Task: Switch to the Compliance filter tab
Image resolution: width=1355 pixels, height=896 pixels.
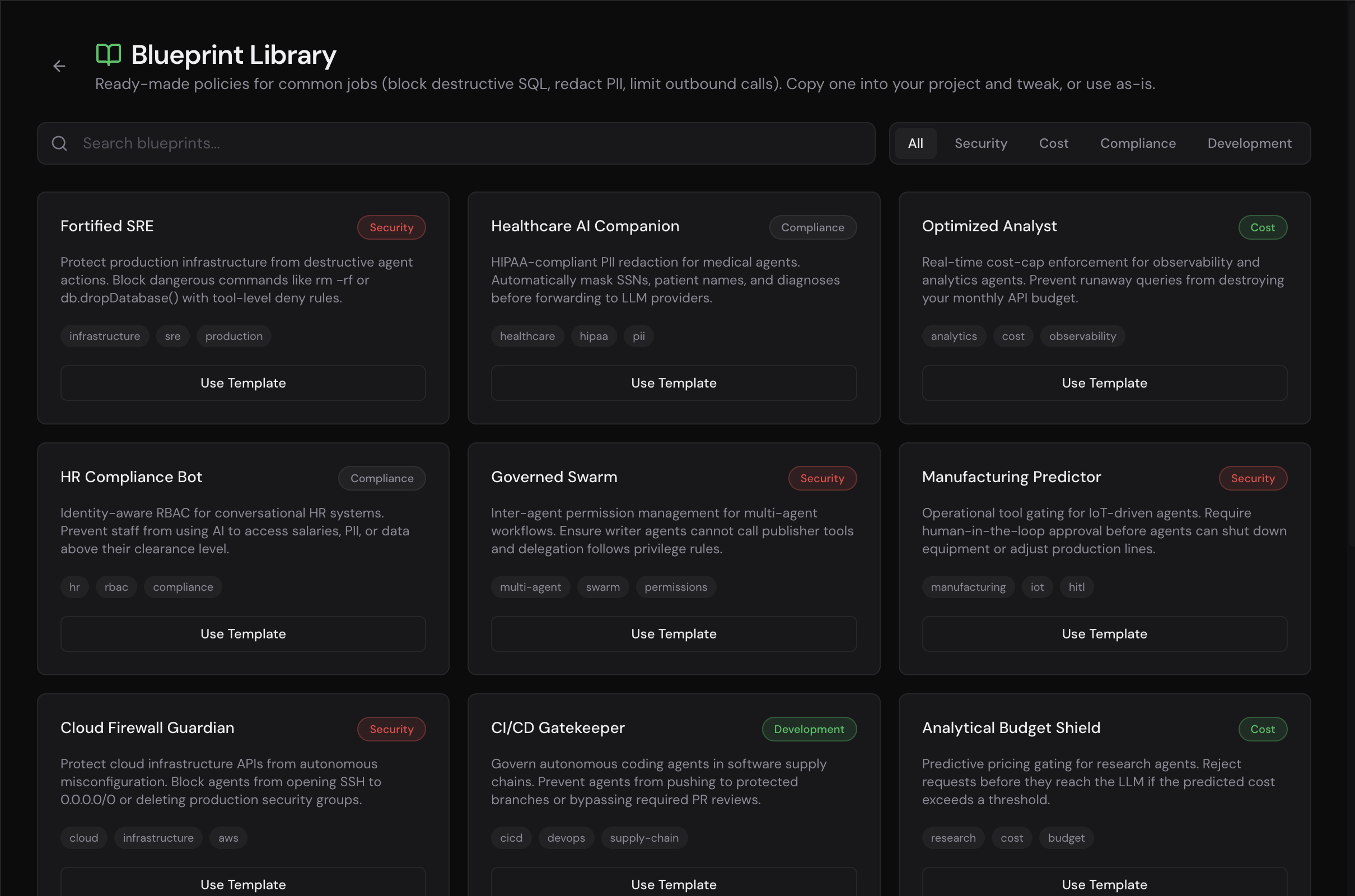Action: pos(1137,143)
